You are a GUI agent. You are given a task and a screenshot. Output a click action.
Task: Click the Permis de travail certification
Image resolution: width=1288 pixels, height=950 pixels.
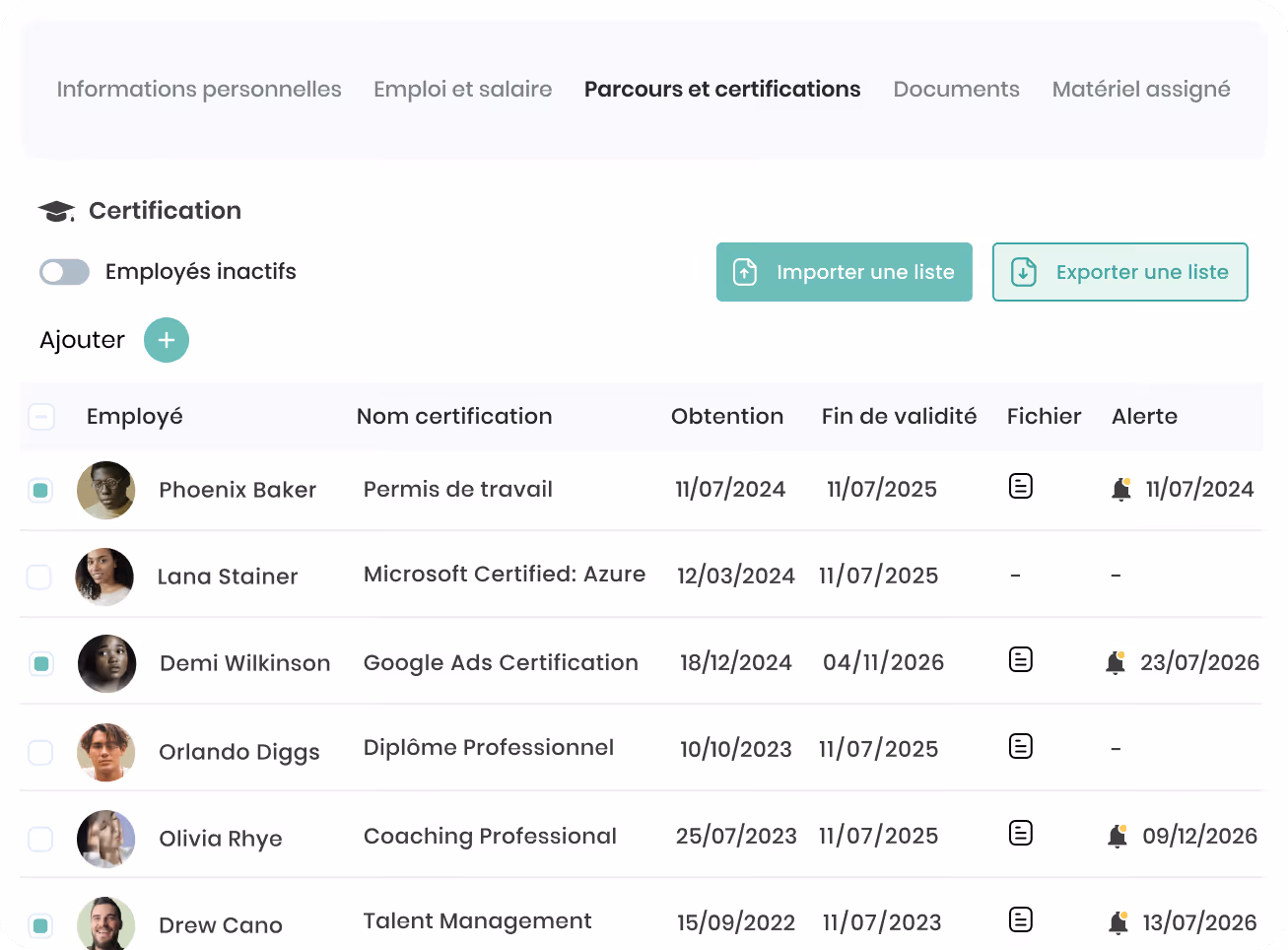(x=458, y=489)
